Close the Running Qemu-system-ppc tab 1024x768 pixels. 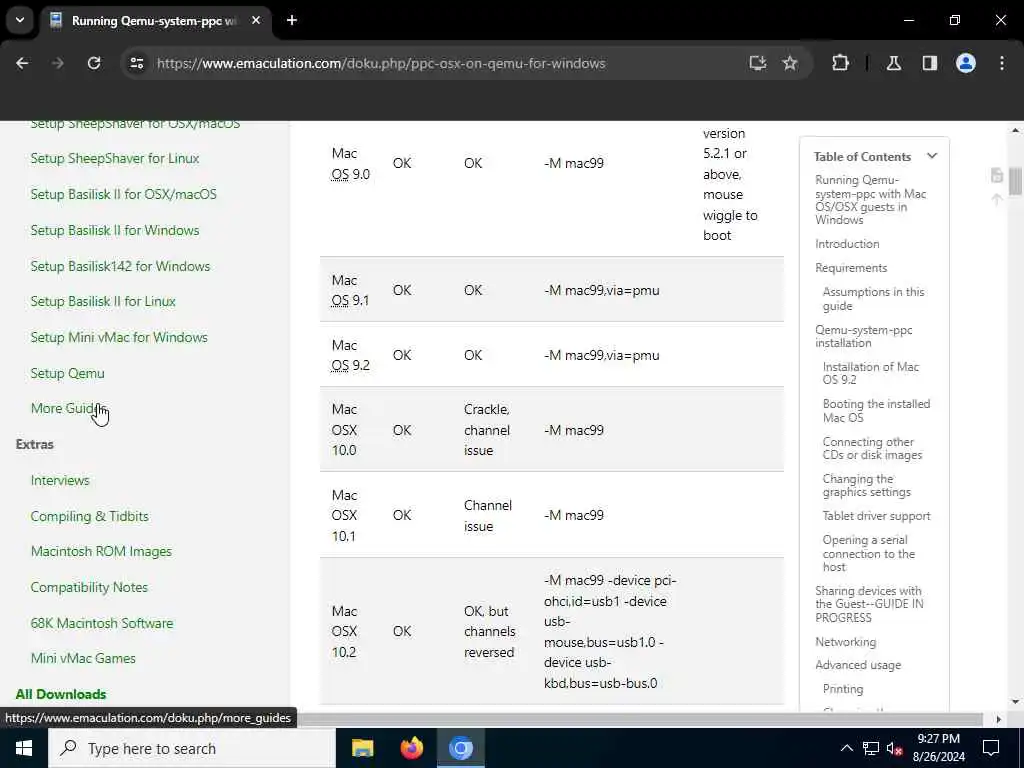(x=256, y=20)
